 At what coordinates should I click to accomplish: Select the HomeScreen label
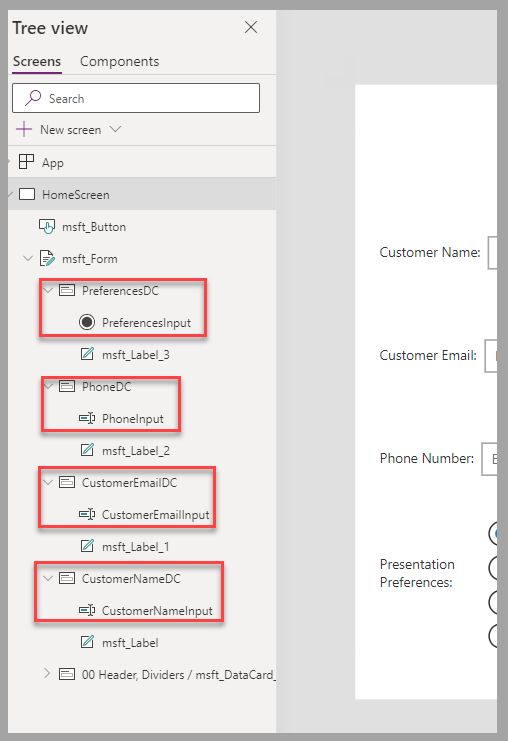click(x=76, y=195)
